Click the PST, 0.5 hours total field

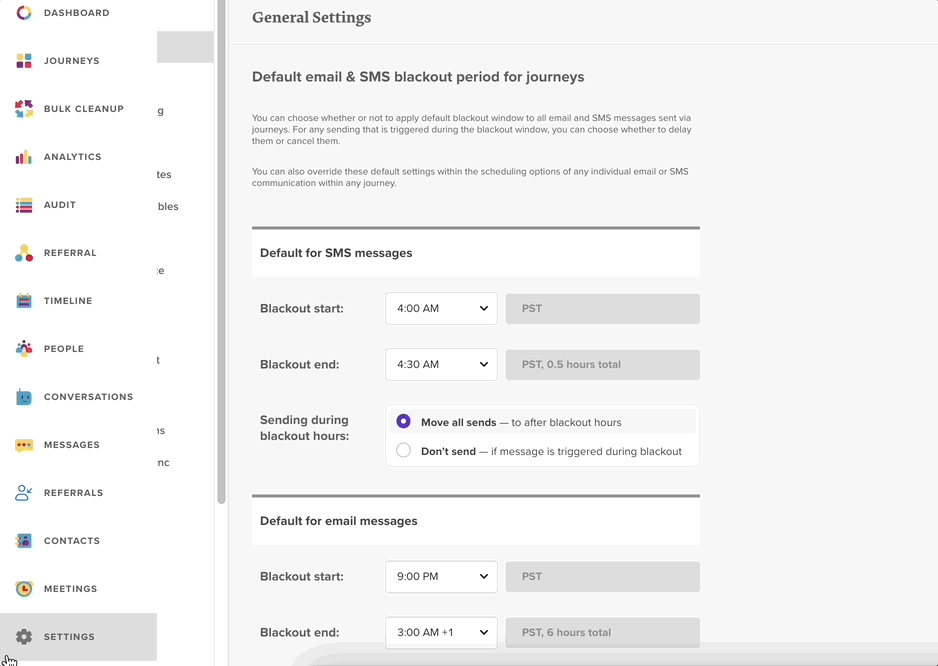pos(602,364)
